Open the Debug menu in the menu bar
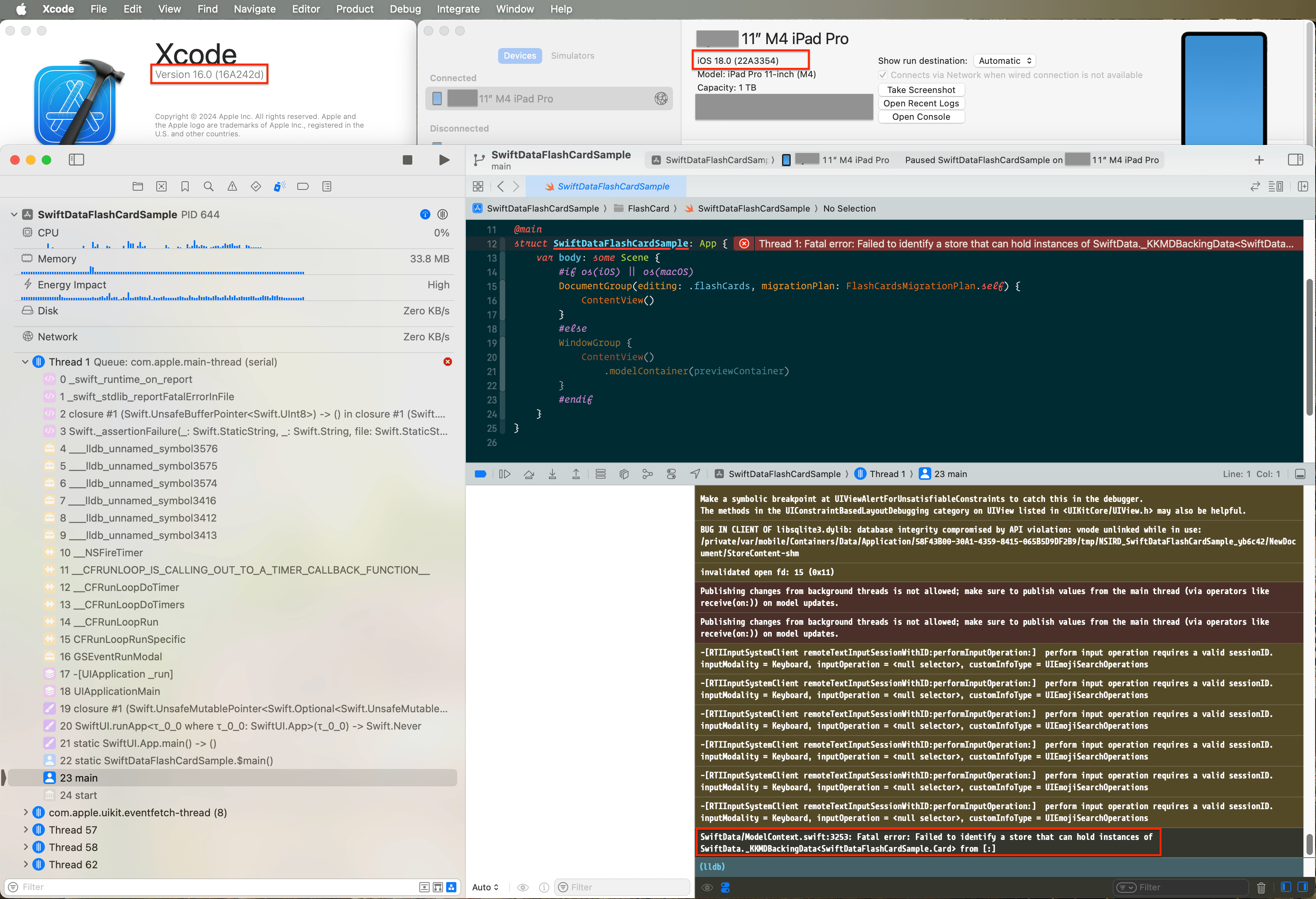The width and height of the screenshot is (1316, 899). tap(405, 9)
